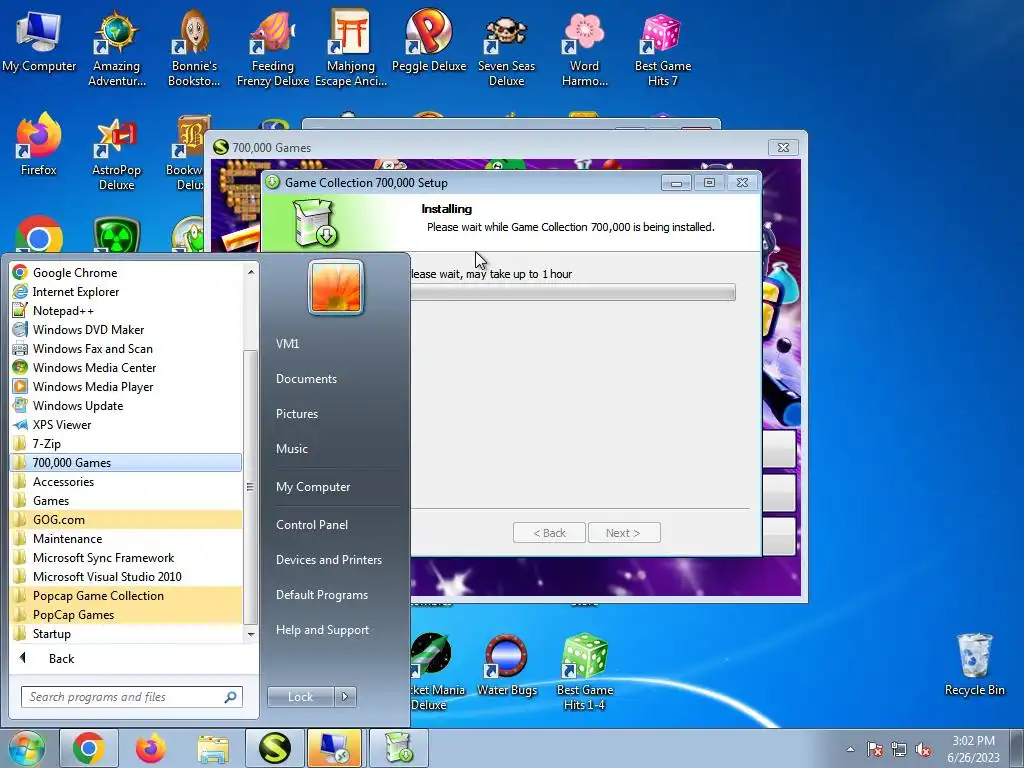The height and width of the screenshot is (768, 1024).
Task: Open Bonnie's Bookstore desktop shortcut
Action: pos(194,49)
